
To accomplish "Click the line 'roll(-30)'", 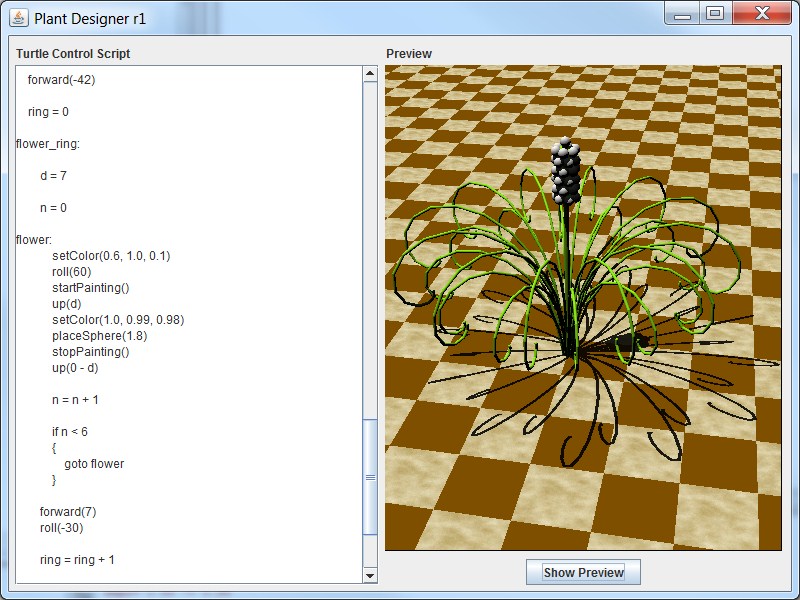I will pos(62,528).
